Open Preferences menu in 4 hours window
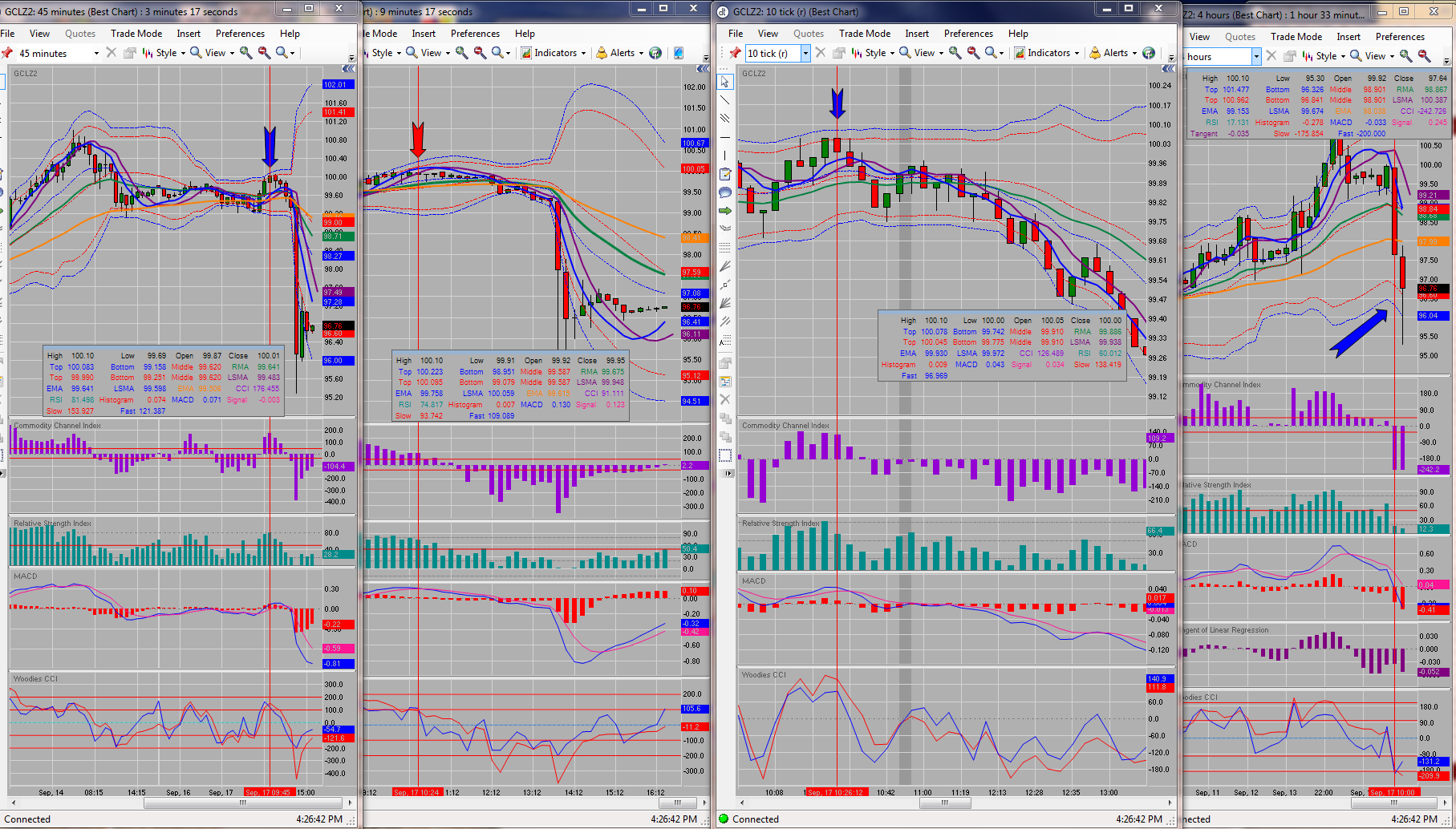Image resolution: width=1456 pixels, height=829 pixels. click(x=1400, y=37)
